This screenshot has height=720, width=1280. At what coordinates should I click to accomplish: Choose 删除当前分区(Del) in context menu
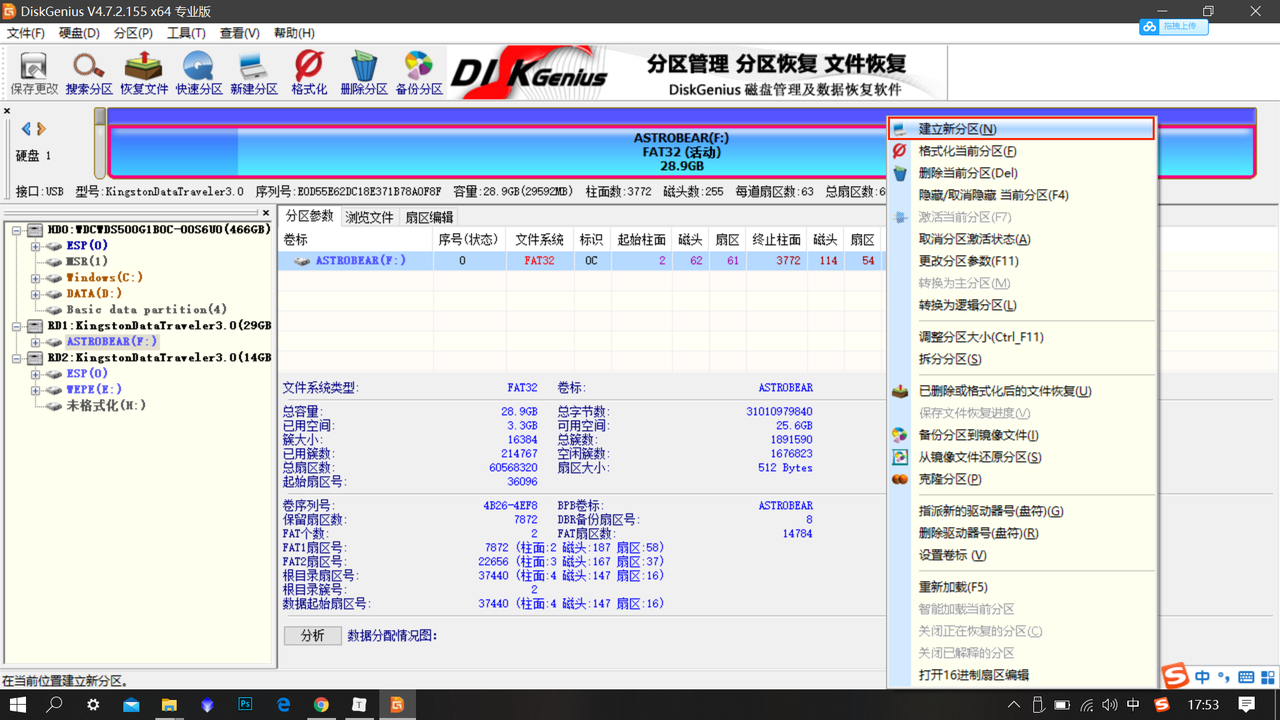[x=1021, y=173]
